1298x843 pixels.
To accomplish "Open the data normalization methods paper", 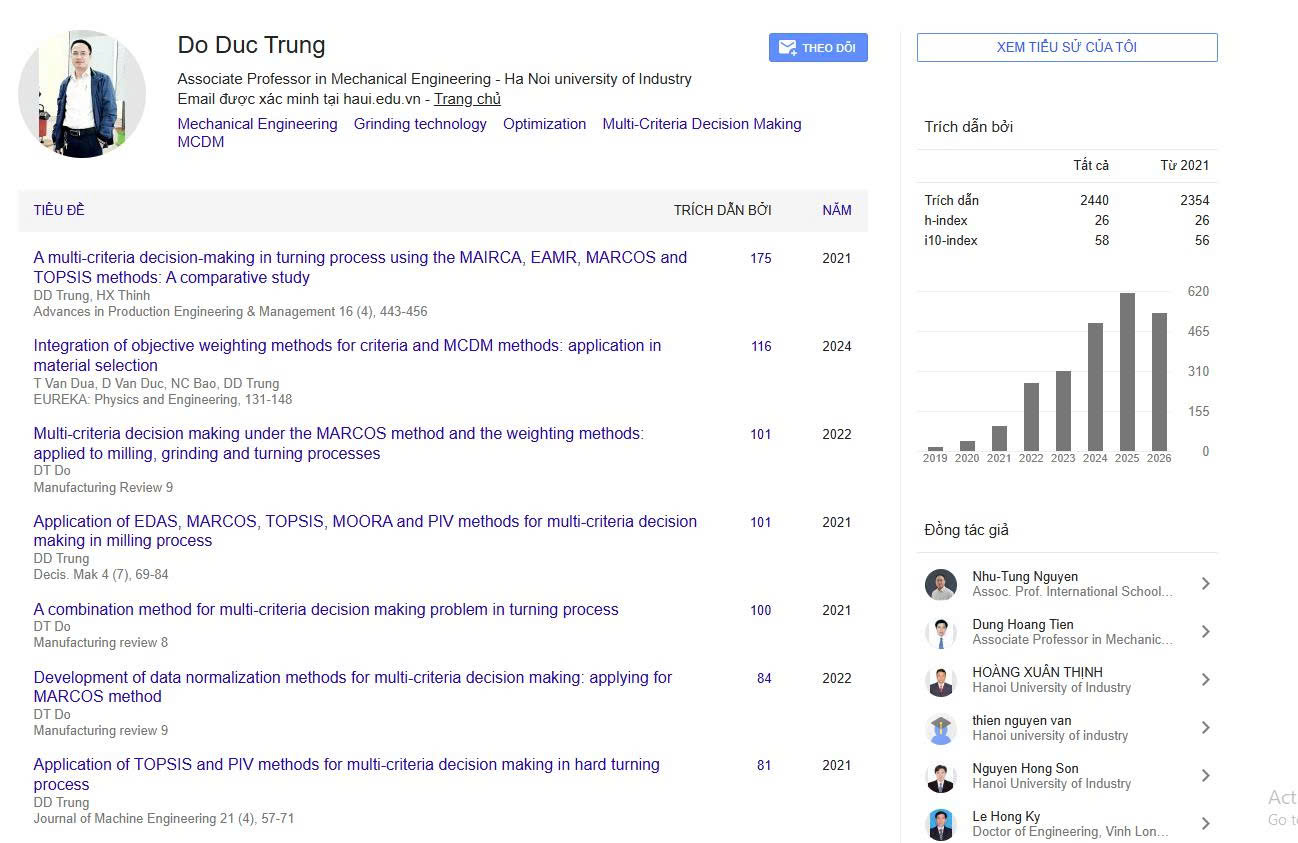I will click(353, 687).
